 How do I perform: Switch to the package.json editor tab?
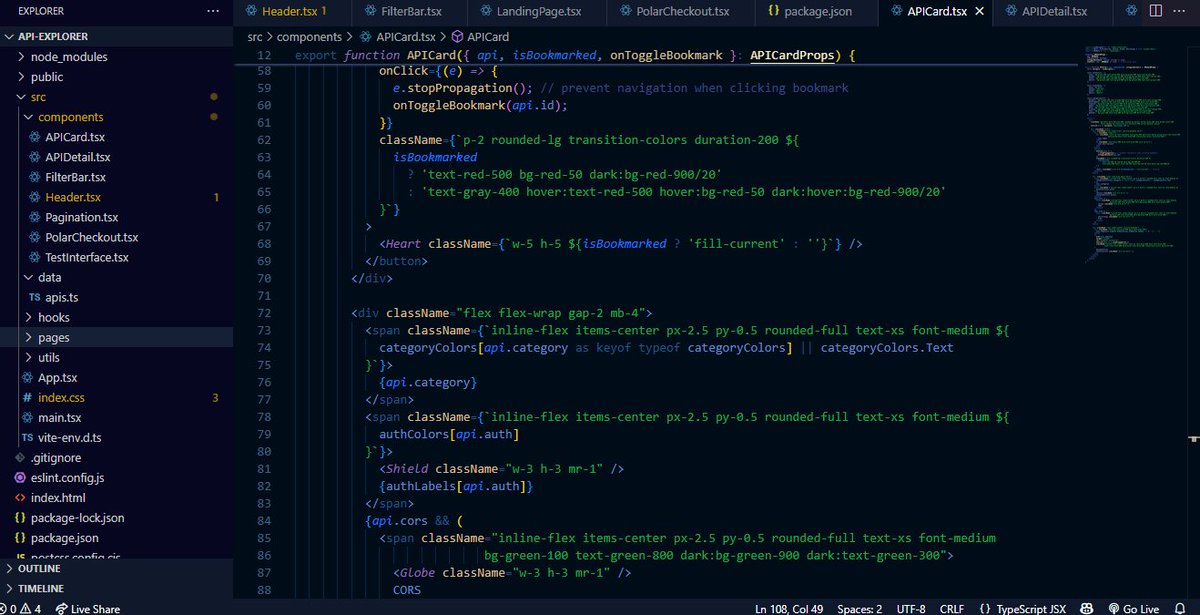click(x=819, y=11)
